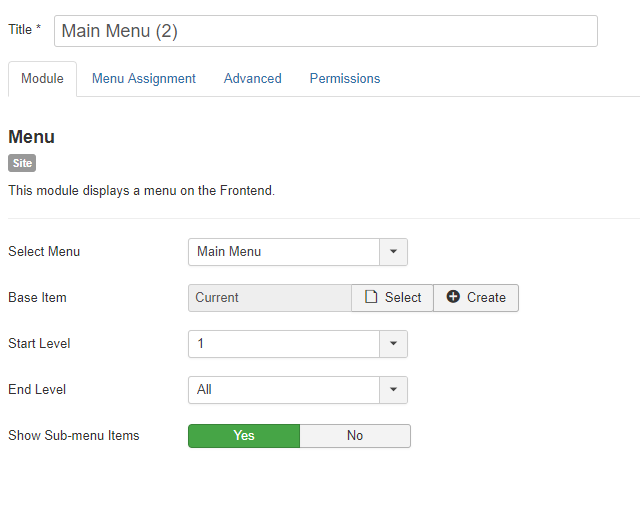
Task: Click the gray Site badge
Action: (x=22, y=163)
